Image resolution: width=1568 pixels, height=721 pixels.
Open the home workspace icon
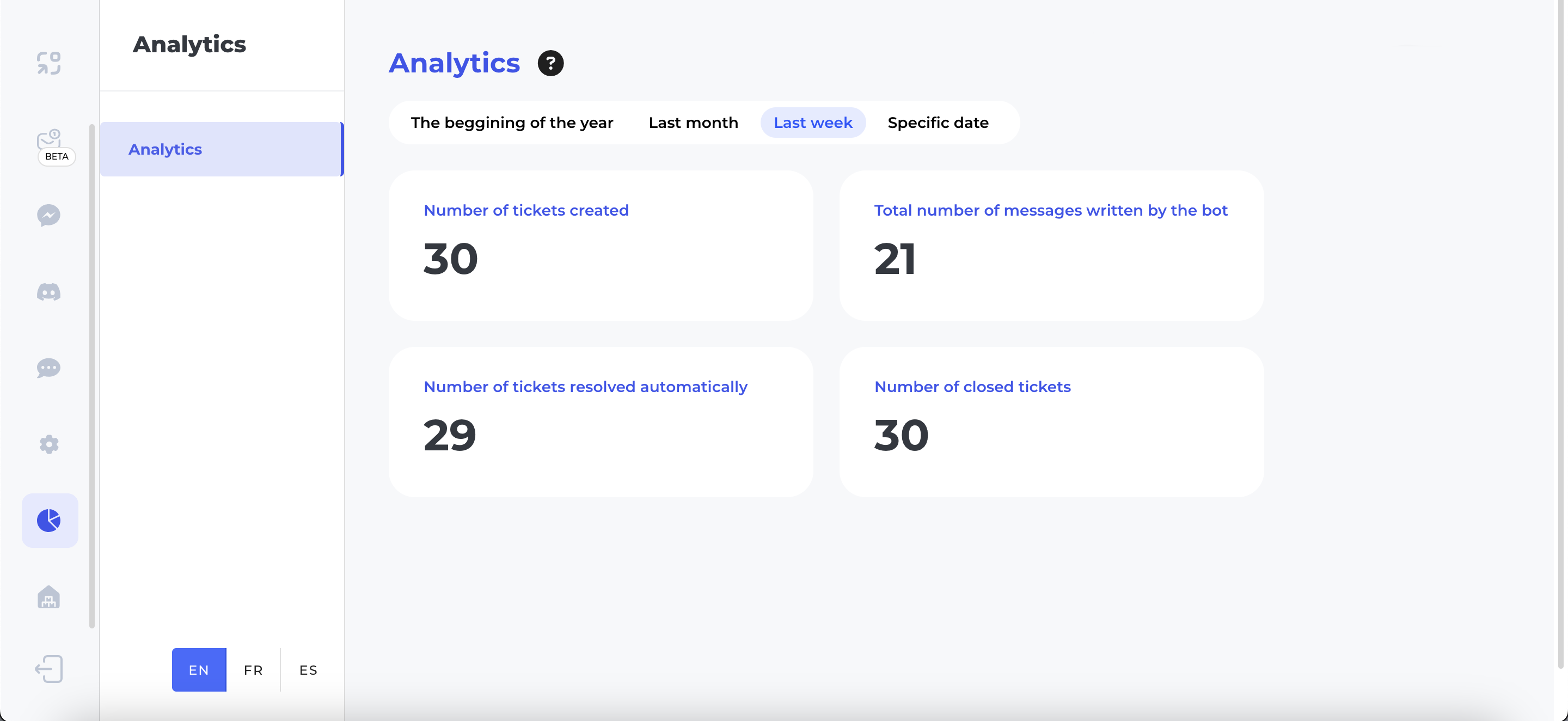[48, 597]
